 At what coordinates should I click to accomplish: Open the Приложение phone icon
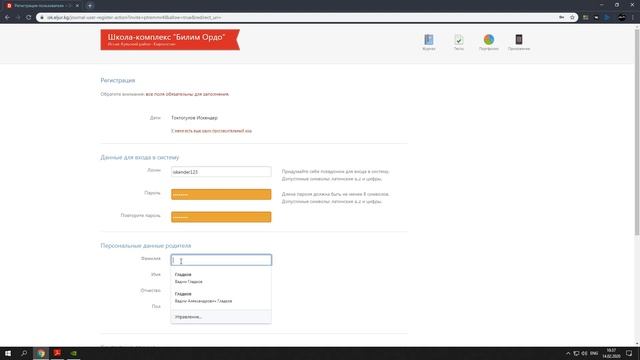click(x=519, y=42)
